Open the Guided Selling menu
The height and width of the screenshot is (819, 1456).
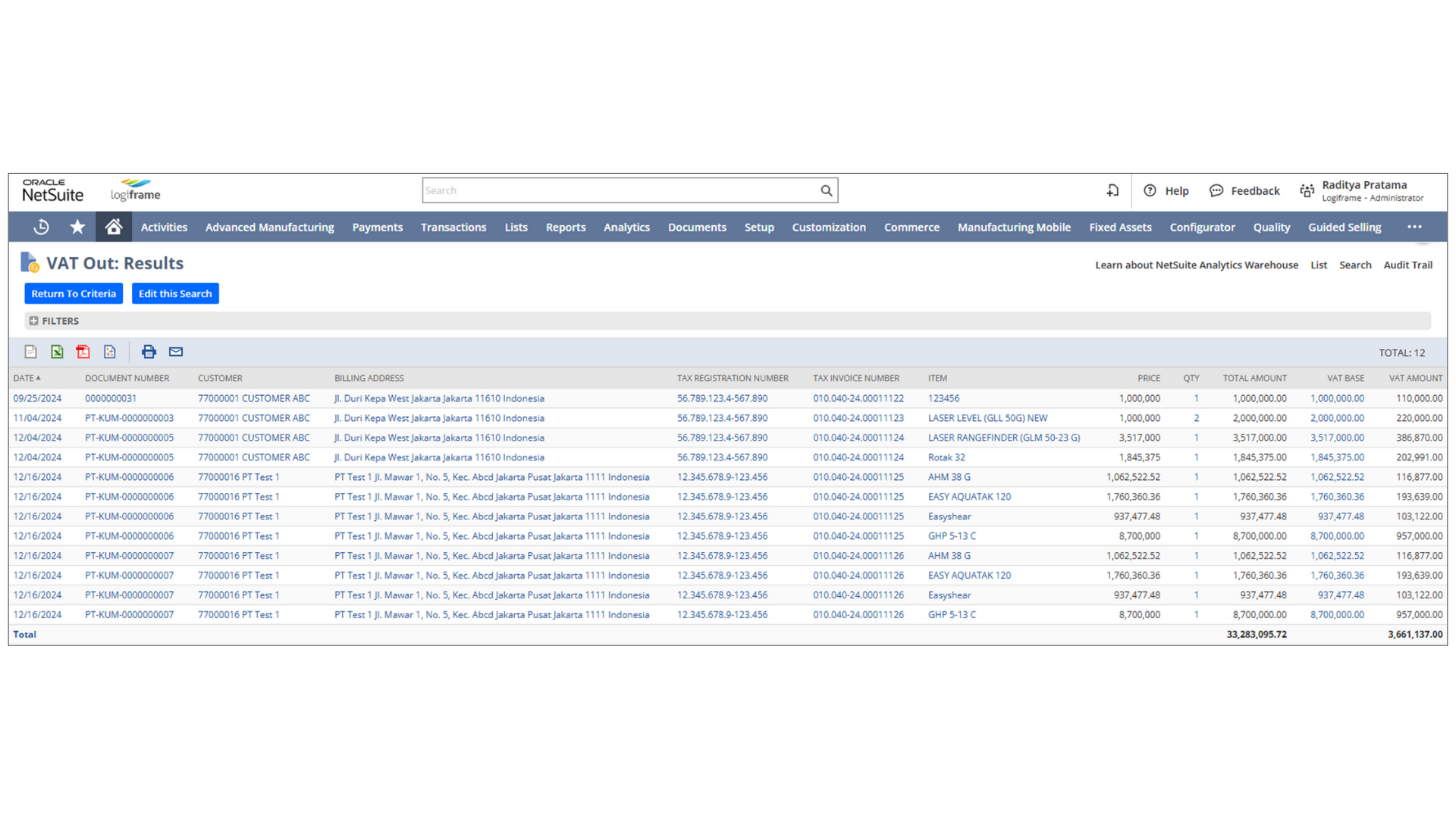(1345, 227)
